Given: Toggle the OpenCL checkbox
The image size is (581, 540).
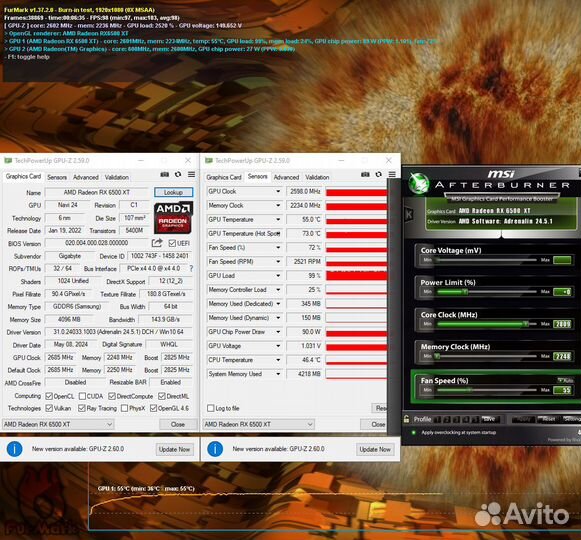Looking at the screenshot, I should click(49, 396).
